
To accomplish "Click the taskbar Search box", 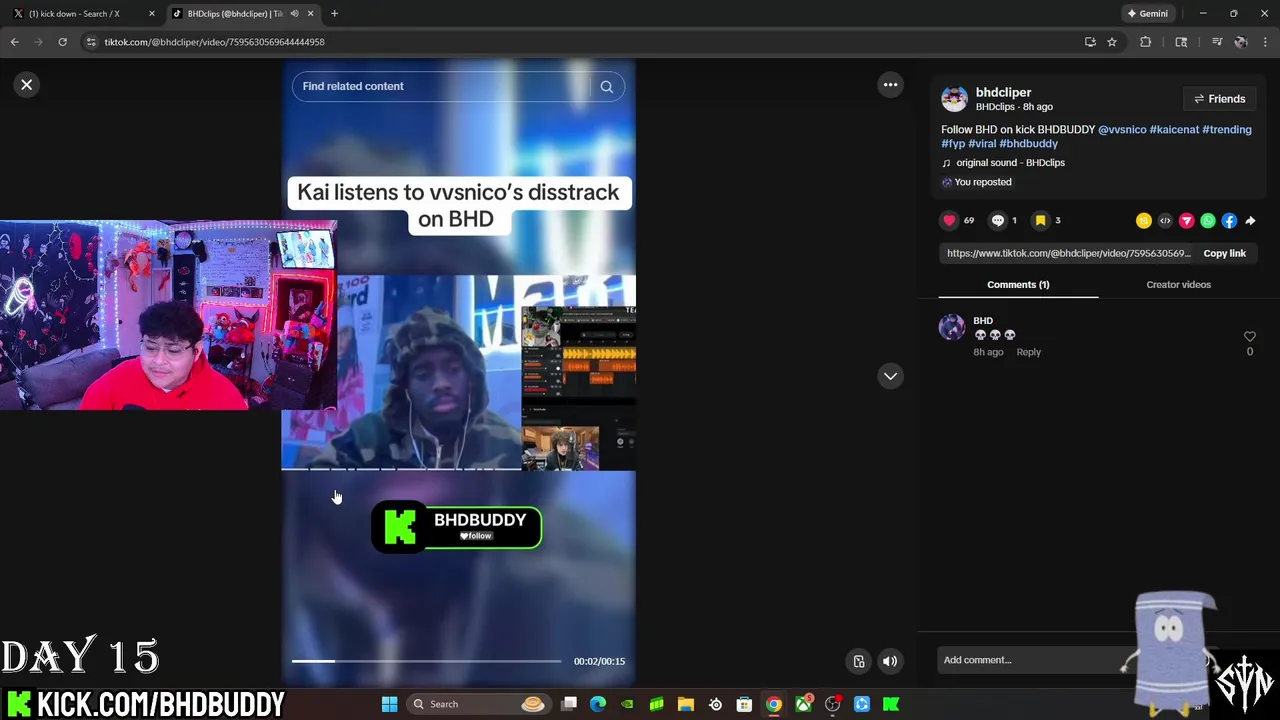I will [480, 705].
